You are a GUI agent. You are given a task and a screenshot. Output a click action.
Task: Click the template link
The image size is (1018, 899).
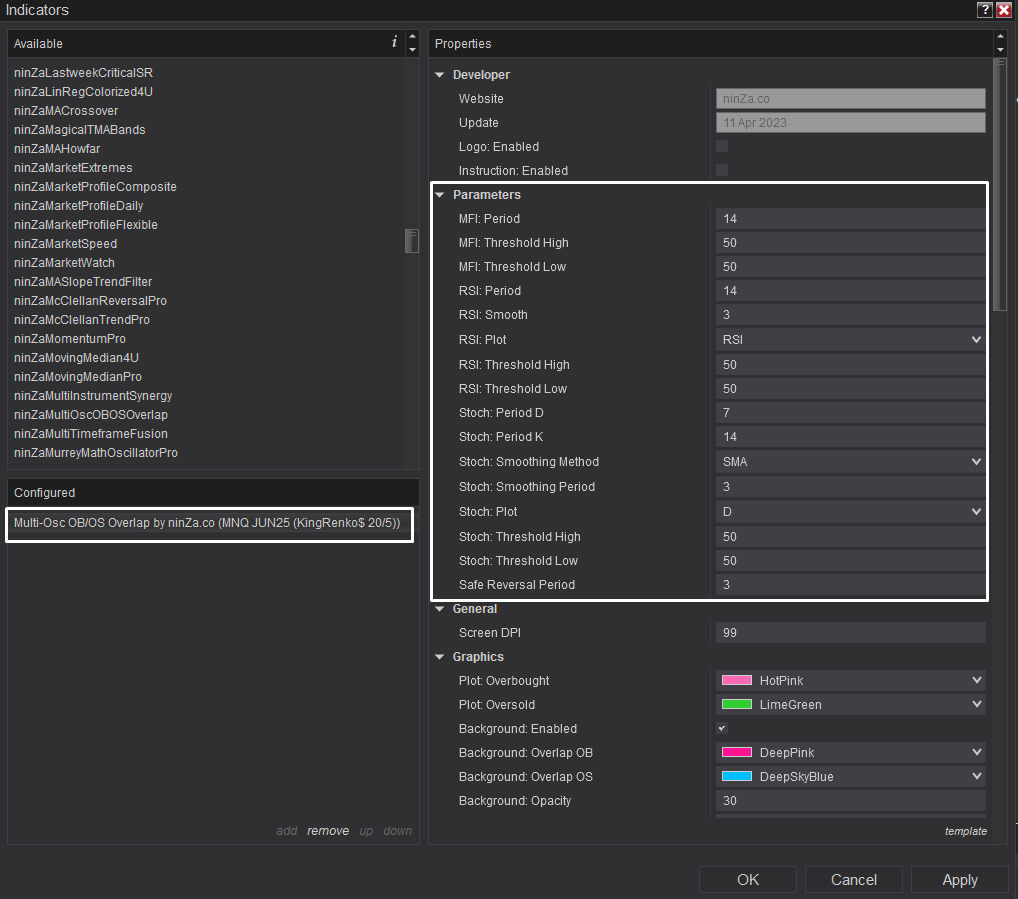tap(965, 831)
